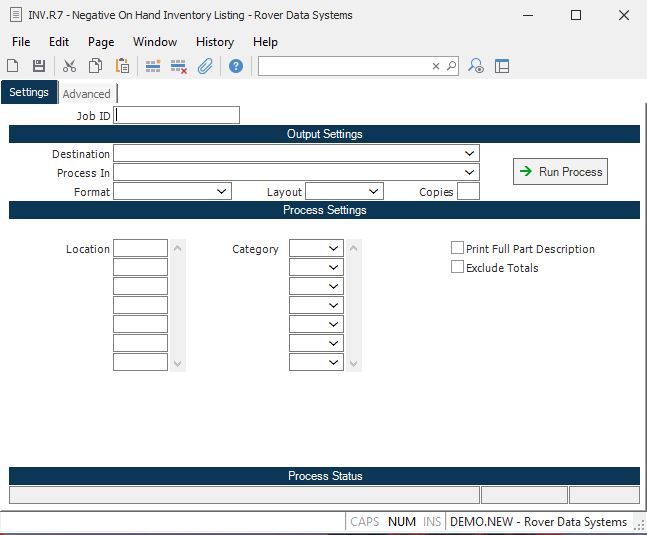Open attachments with the paperclip icon

click(x=205, y=66)
